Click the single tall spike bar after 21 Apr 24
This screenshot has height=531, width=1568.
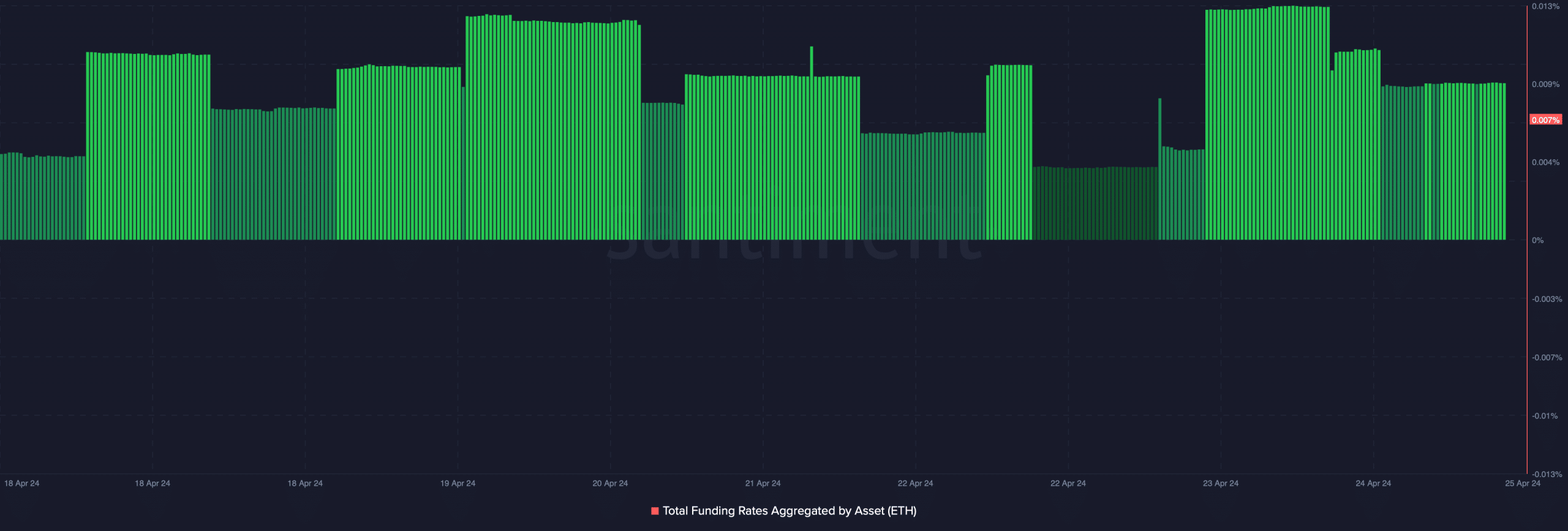point(812,143)
